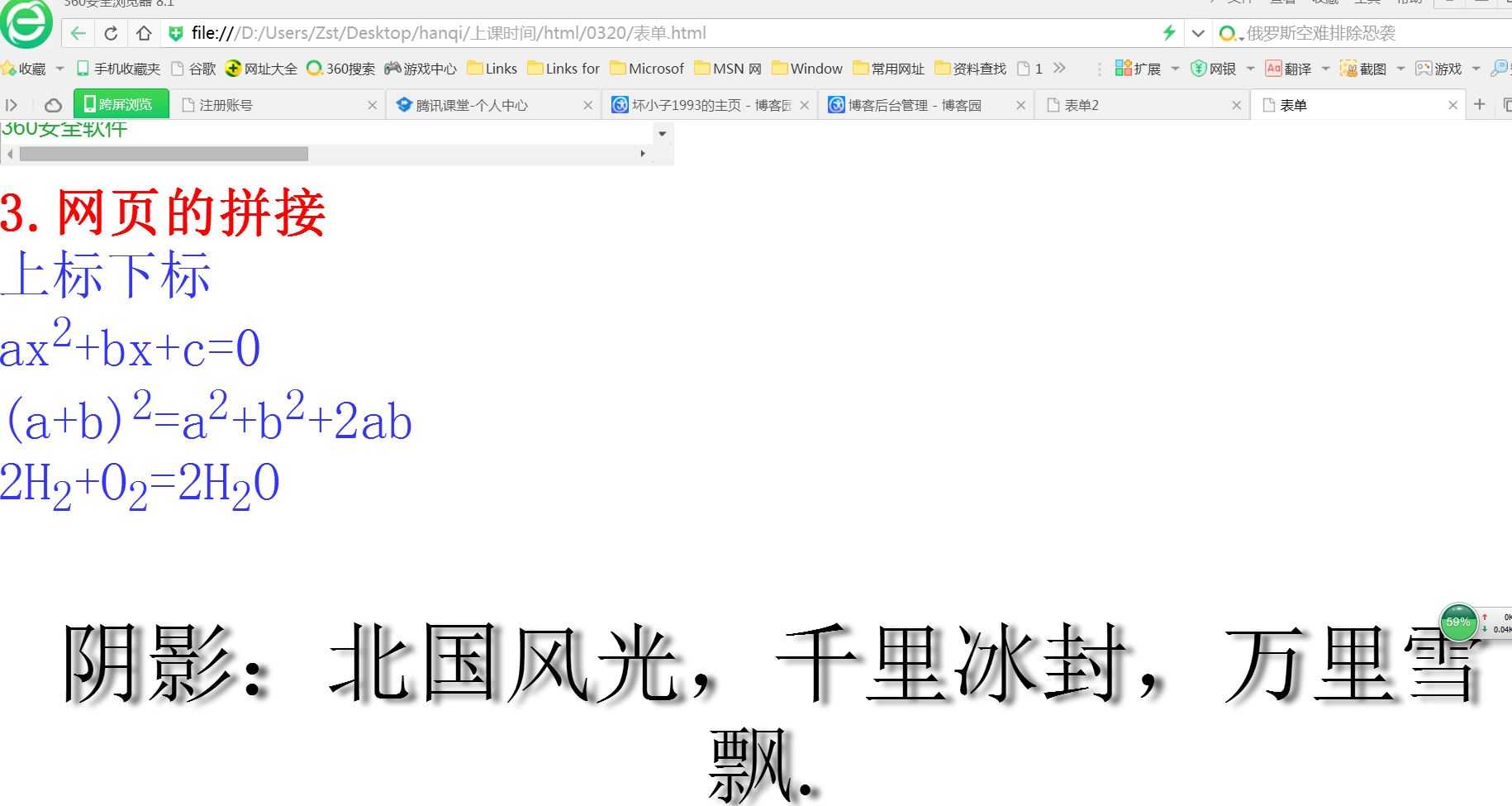
Task: Close the 表单2 tab
Action: coord(1237,105)
